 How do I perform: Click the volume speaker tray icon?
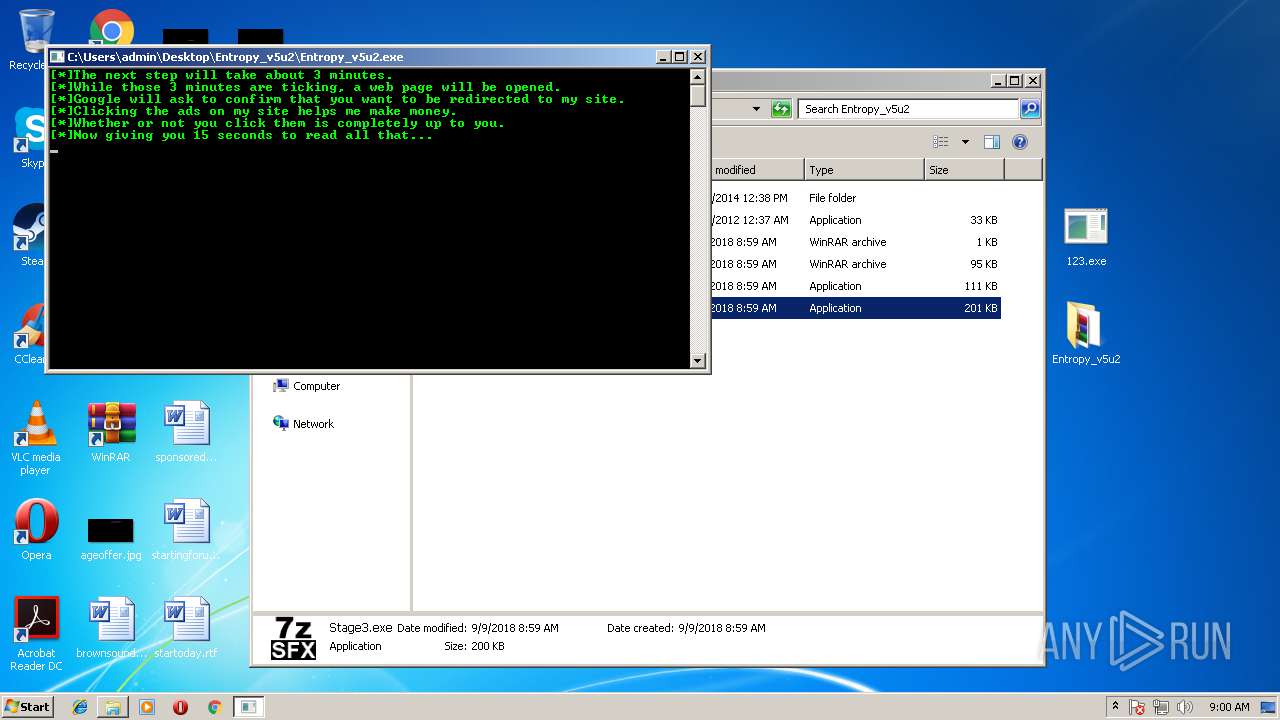pos(1186,707)
